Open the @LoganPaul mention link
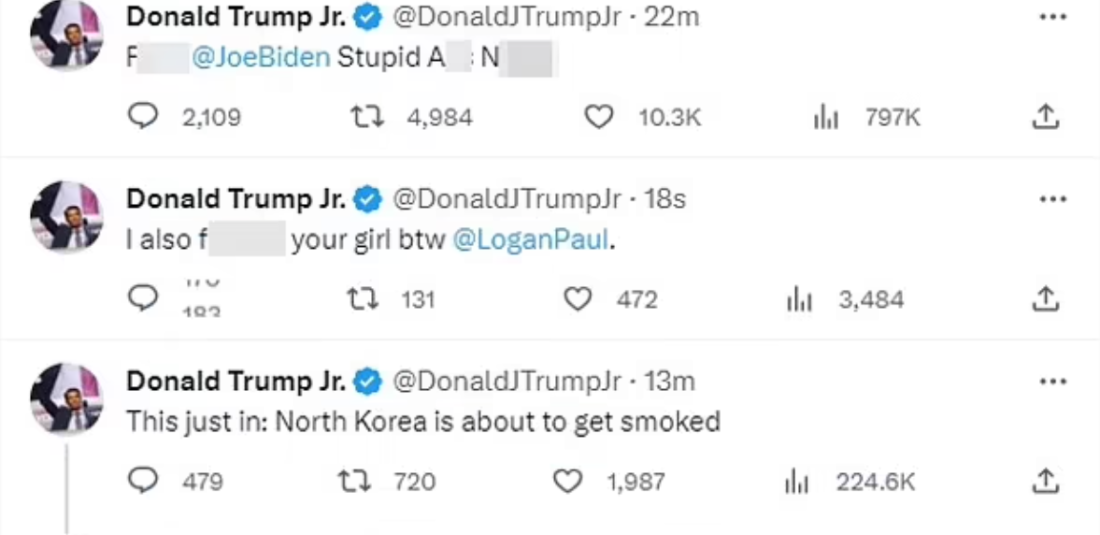This screenshot has height=535, width=1100. [x=530, y=241]
